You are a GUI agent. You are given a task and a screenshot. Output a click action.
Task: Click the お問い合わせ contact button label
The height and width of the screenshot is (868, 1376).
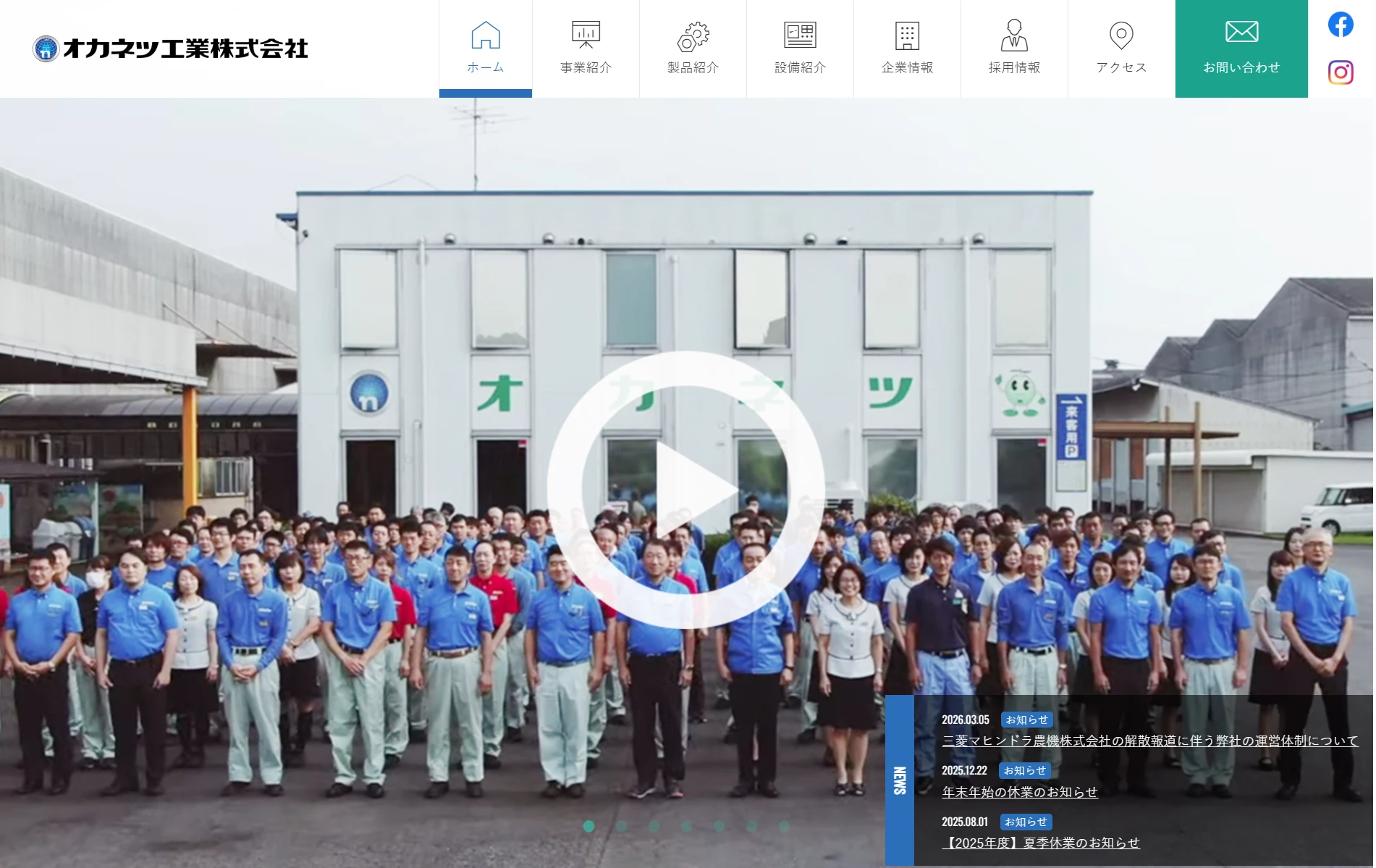click(x=1241, y=67)
